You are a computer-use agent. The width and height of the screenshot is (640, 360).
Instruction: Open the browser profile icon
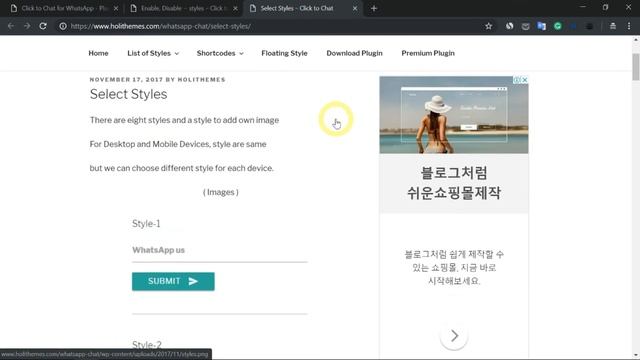613,26
